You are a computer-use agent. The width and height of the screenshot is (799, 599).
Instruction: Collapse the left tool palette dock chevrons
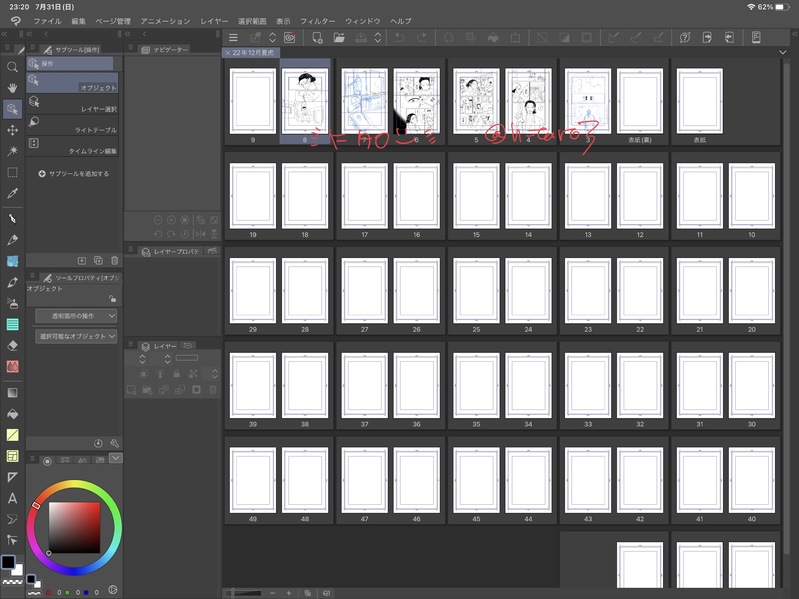4,34
